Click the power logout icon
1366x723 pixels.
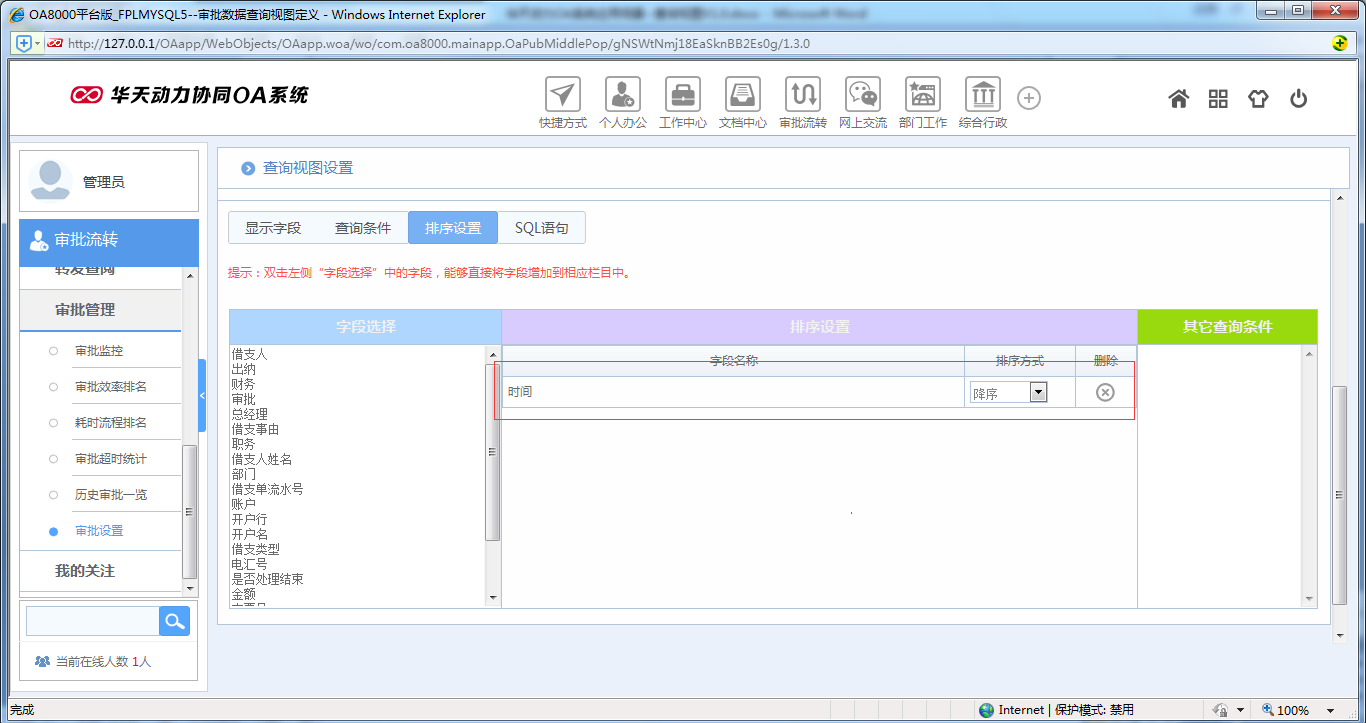[x=1298, y=98]
